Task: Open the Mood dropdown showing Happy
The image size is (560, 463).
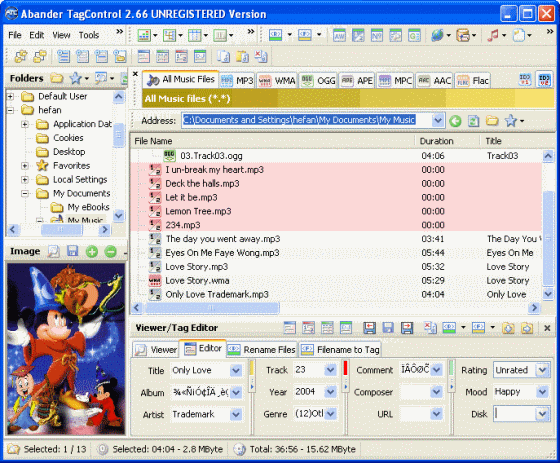Action: pos(542,392)
